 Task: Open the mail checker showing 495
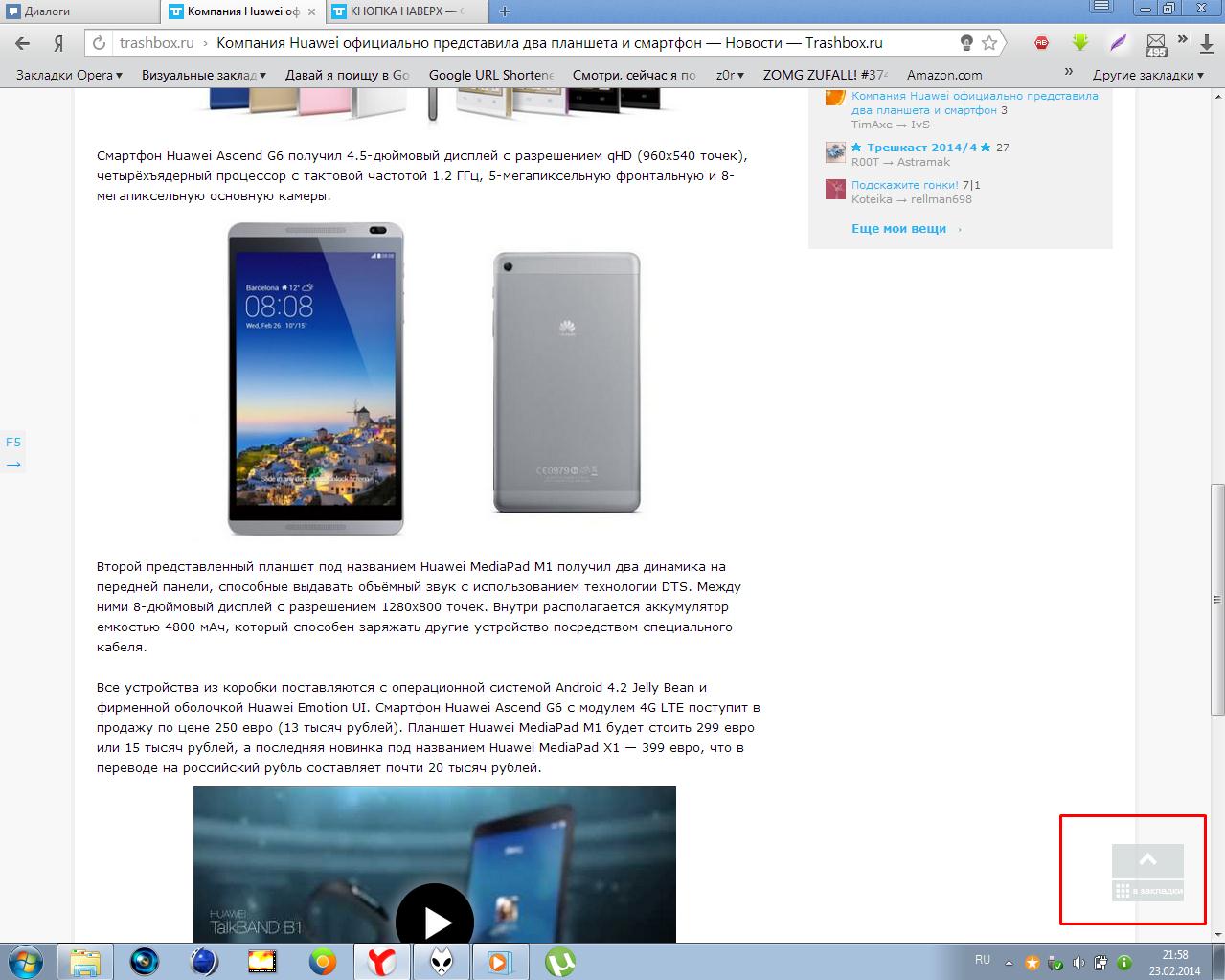pos(1156,45)
